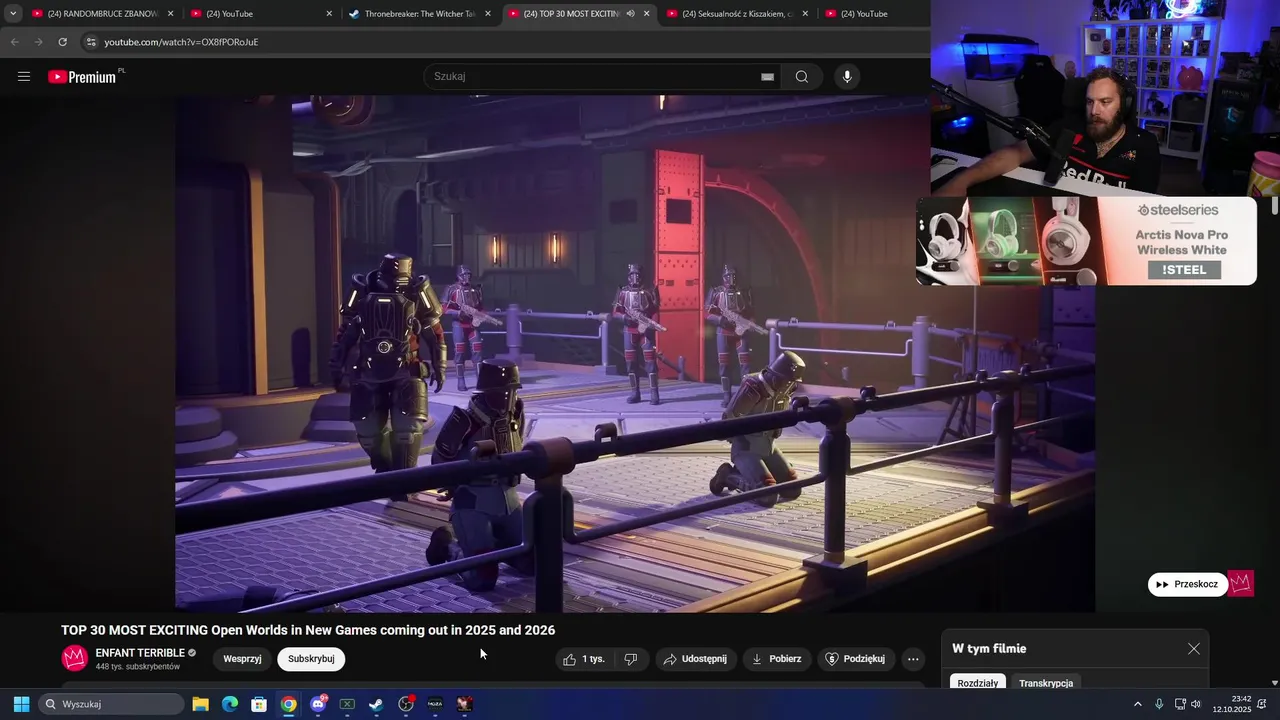The width and height of the screenshot is (1280, 720).
Task: Open the system tray network display icon
Action: click(1180, 704)
